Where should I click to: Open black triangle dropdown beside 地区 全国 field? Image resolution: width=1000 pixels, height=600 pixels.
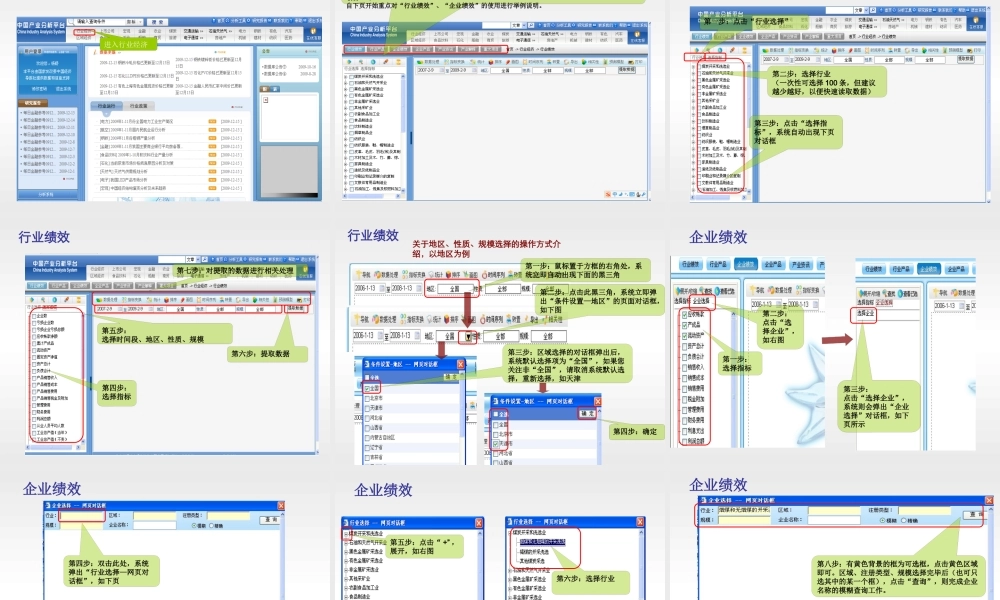point(468,336)
